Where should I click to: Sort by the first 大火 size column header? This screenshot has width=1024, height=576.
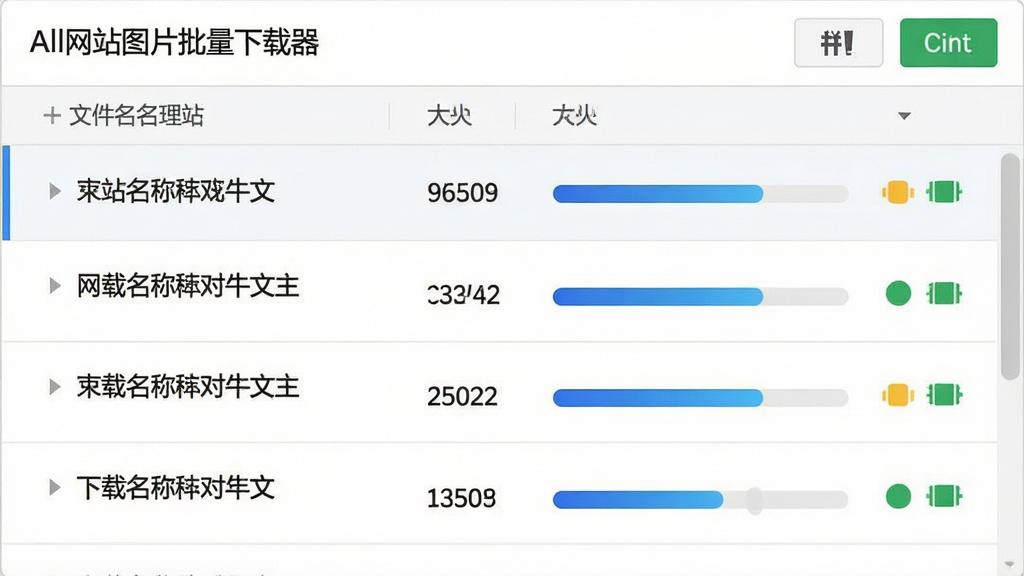click(x=449, y=116)
